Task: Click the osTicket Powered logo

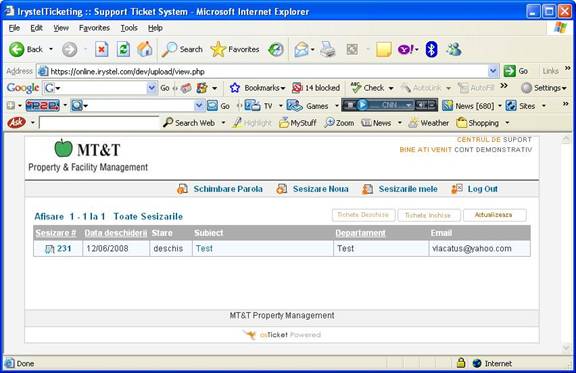Action: click(x=282, y=335)
